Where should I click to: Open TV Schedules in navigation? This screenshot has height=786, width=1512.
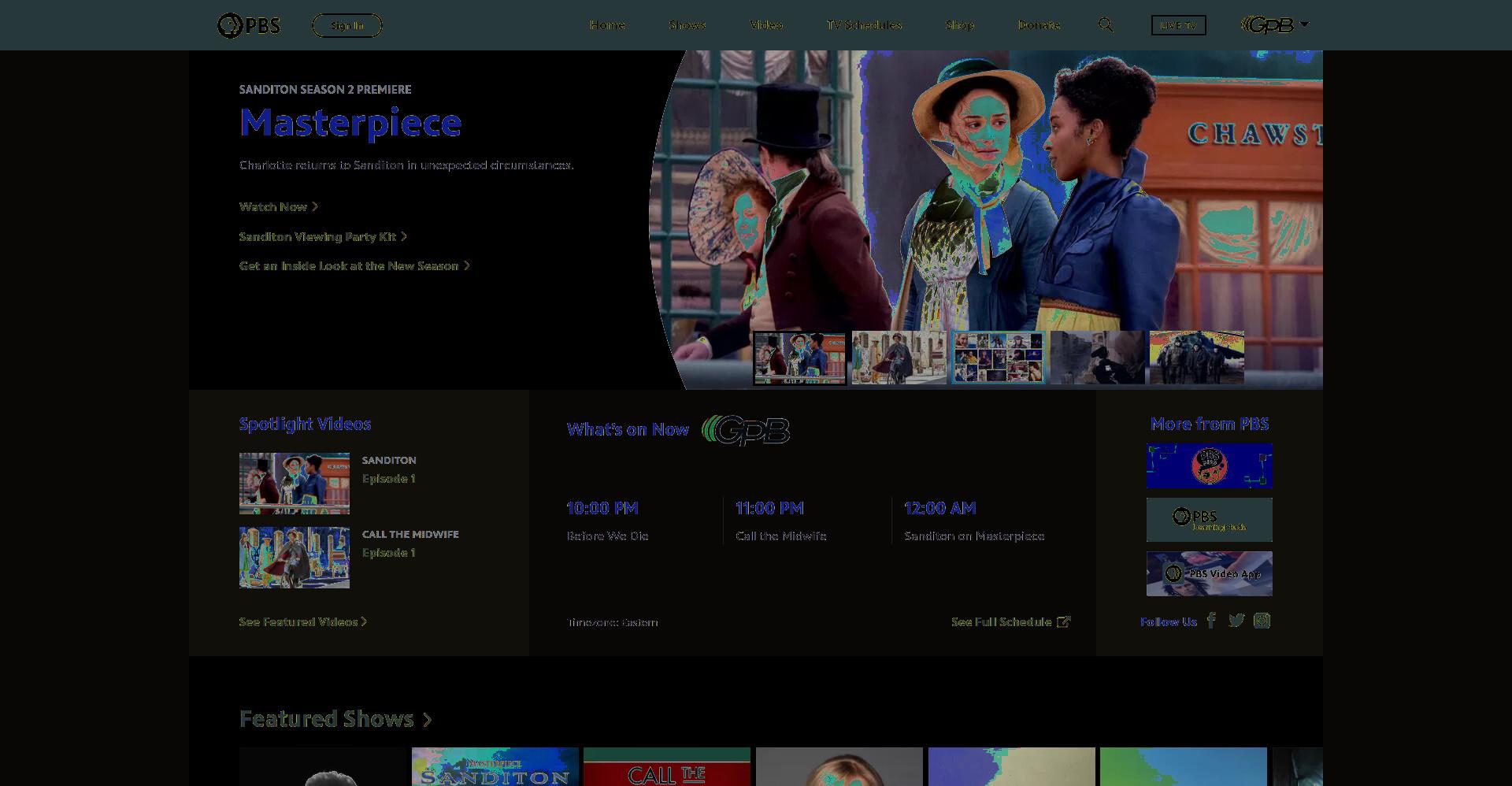point(864,25)
